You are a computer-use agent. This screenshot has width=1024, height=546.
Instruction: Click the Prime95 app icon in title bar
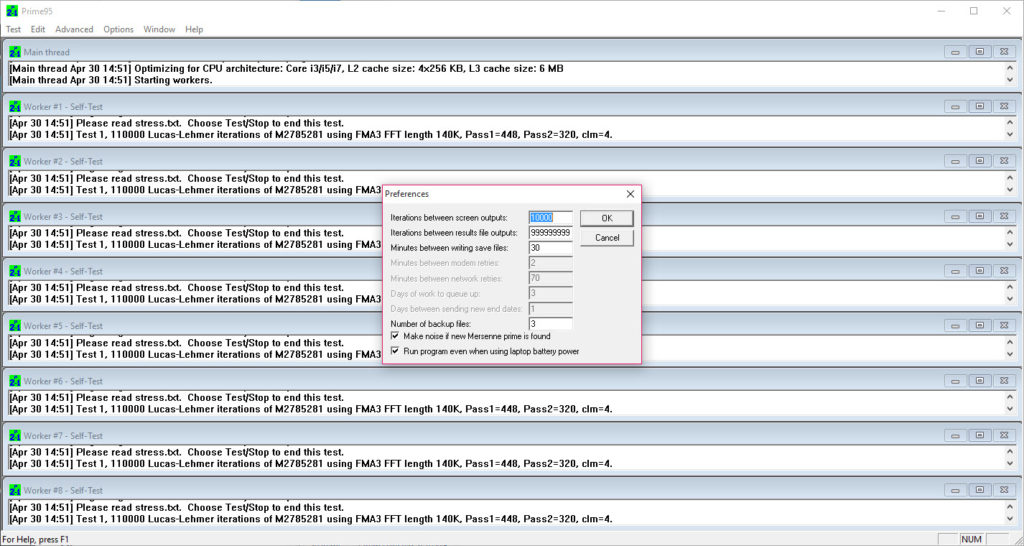pos(12,10)
